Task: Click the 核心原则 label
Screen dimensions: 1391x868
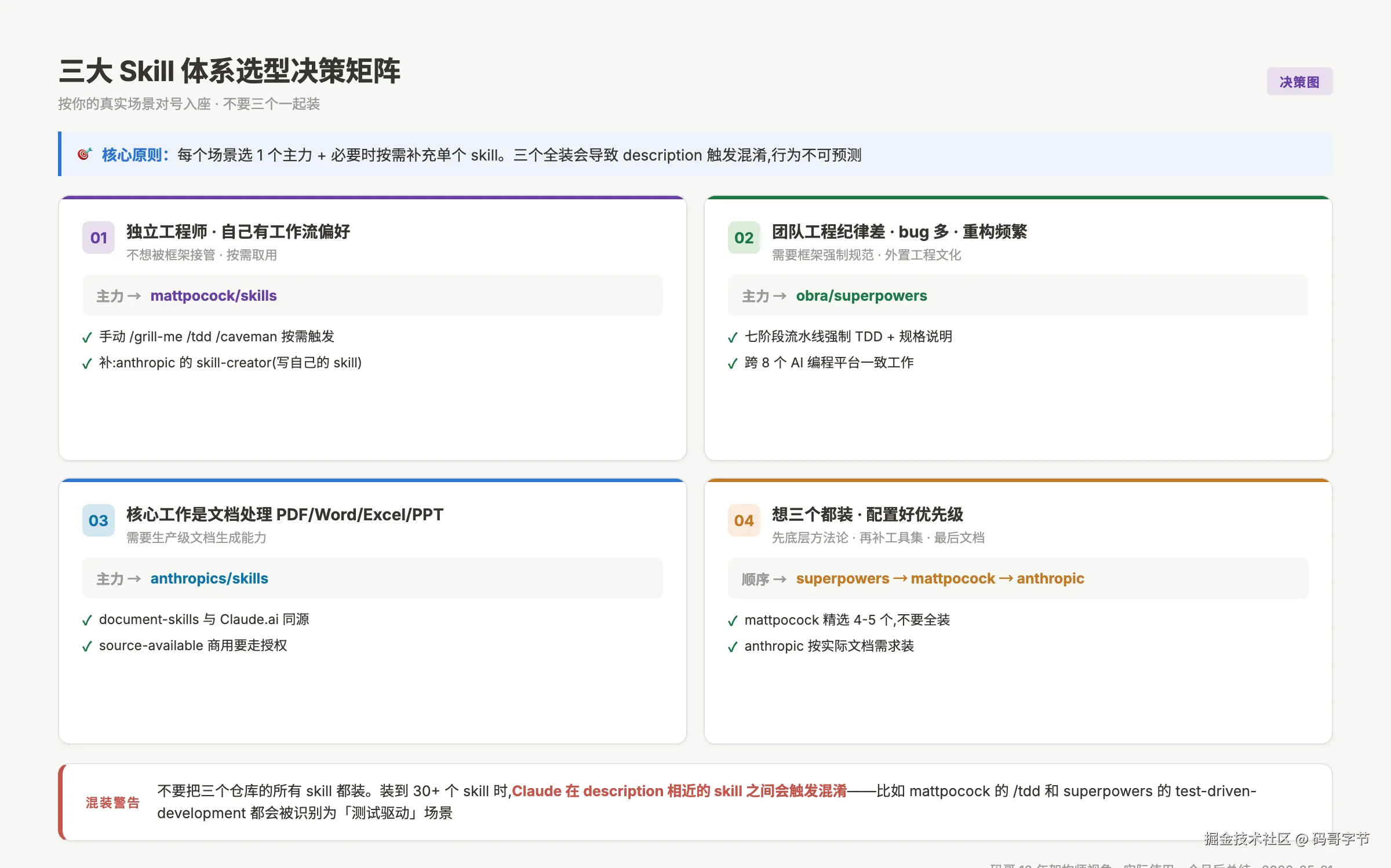Action: (135, 155)
